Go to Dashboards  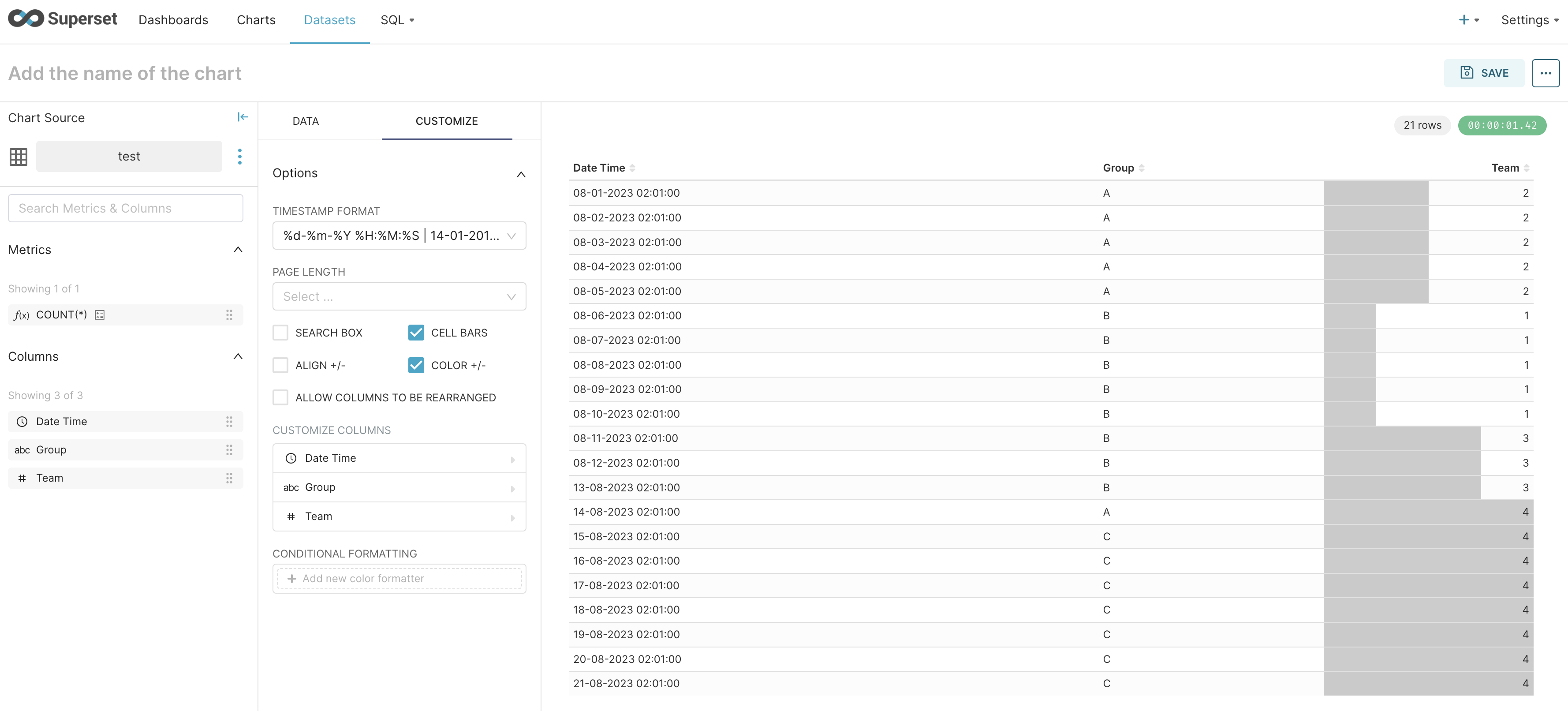(173, 19)
